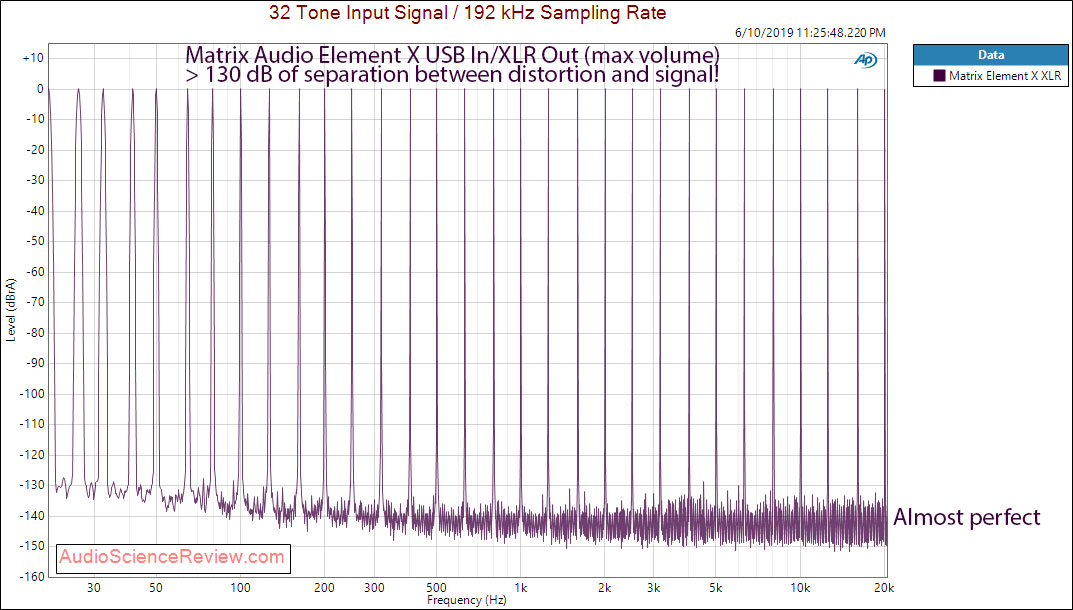Click the AP logo icon in the graph

pos(866,60)
